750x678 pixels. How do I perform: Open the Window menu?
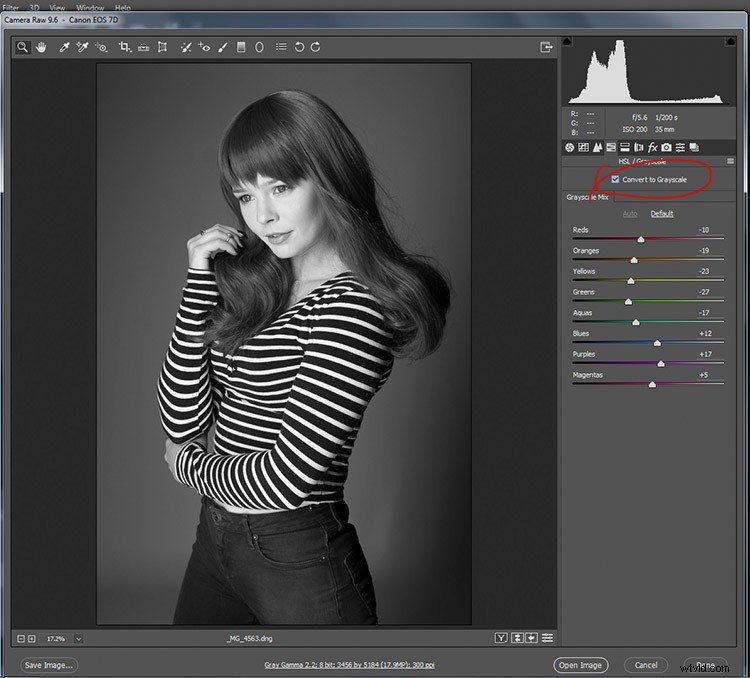pos(90,7)
